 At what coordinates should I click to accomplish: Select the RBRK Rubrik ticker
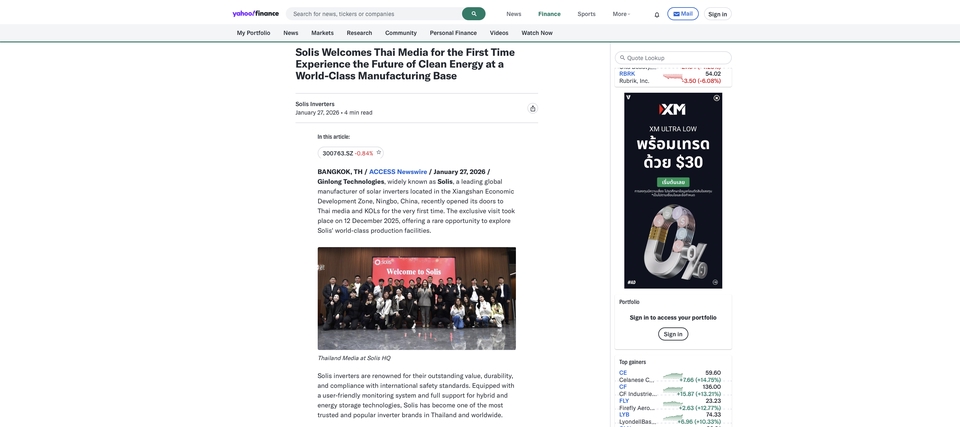point(627,74)
